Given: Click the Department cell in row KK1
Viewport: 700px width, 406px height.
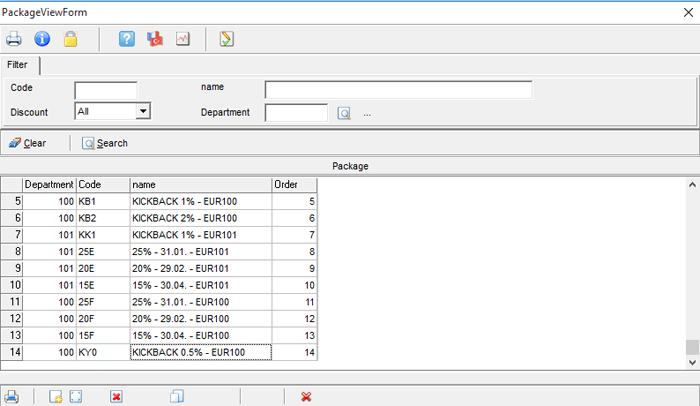Looking at the screenshot, I should pos(49,235).
